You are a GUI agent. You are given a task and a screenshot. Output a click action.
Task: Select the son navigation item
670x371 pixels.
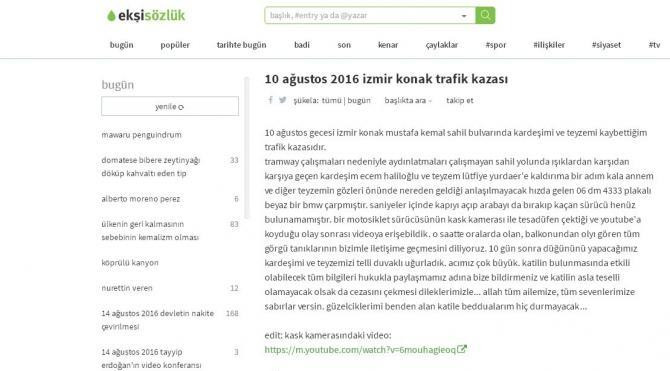tap(344, 45)
